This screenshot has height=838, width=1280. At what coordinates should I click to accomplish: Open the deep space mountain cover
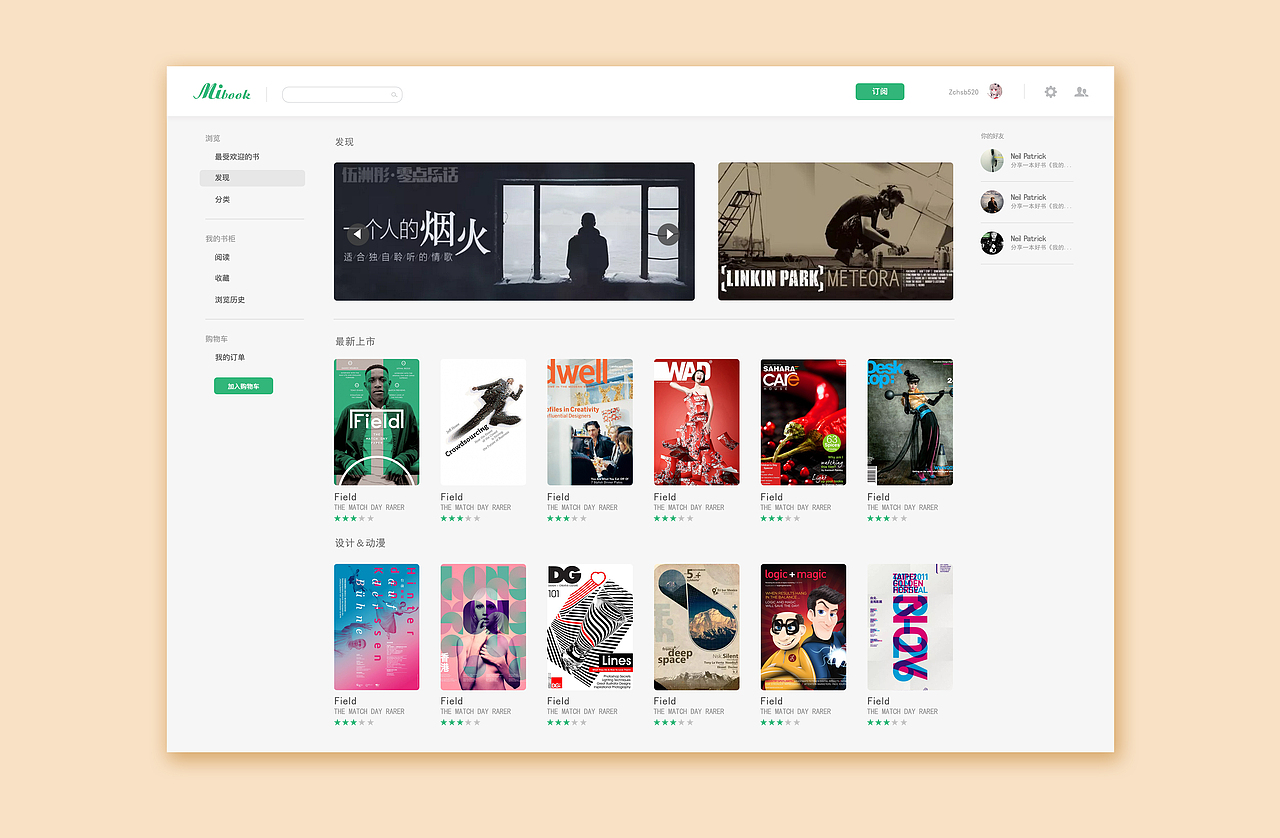tap(697, 627)
